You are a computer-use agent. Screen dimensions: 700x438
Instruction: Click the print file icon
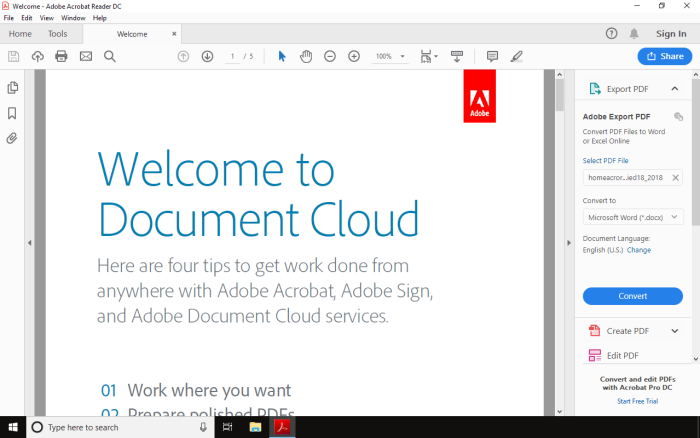click(x=61, y=56)
